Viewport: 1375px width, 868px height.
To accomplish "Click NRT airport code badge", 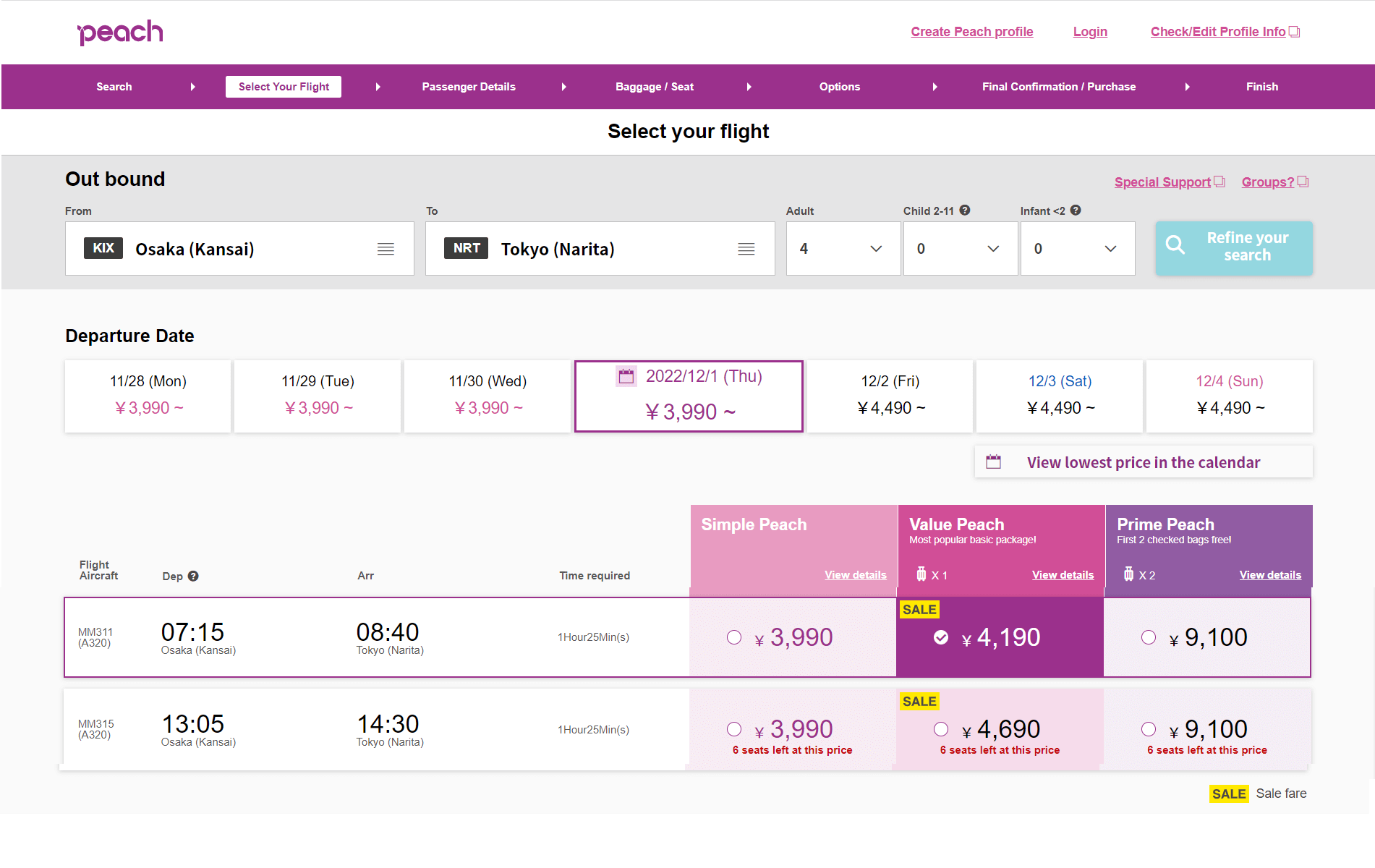I will [467, 248].
